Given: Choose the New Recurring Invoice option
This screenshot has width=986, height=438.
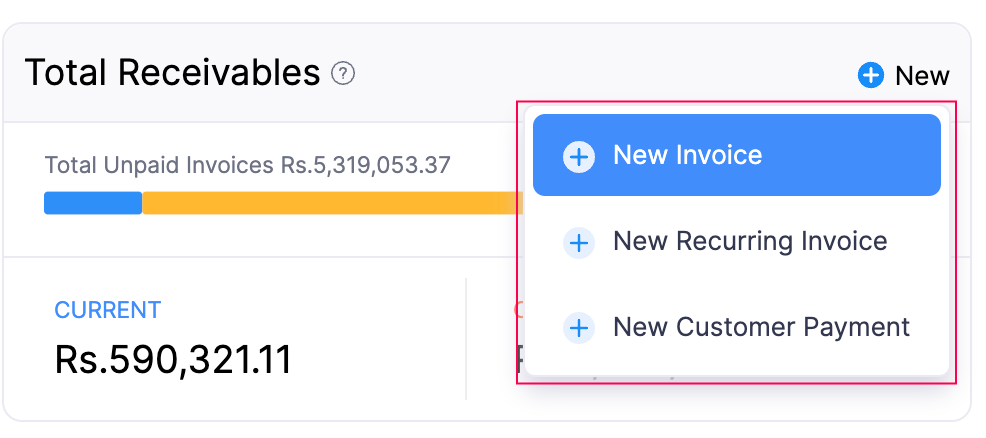Looking at the screenshot, I should click(x=749, y=241).
